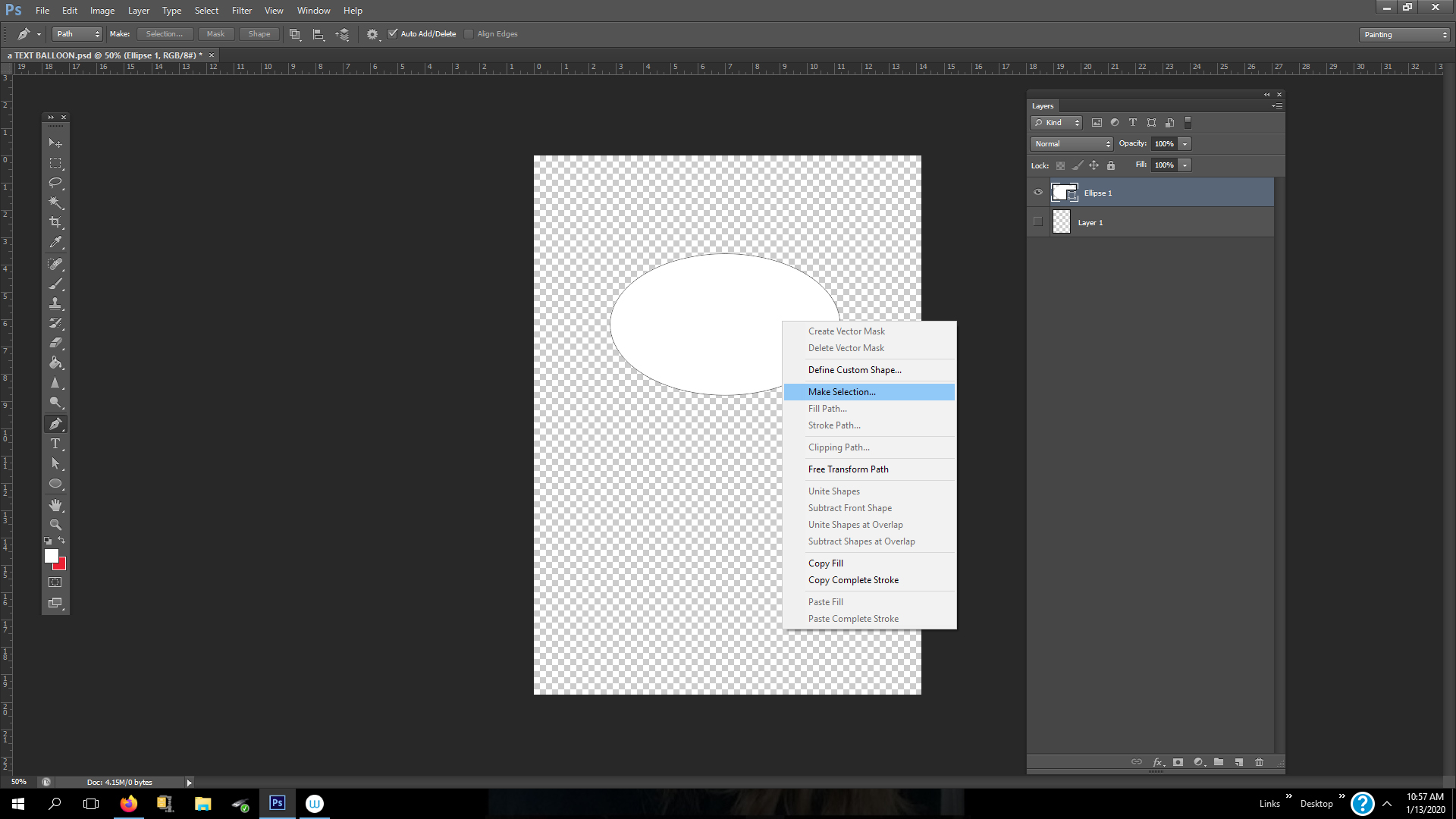1456x819 pixels.
Task: Enable visibility for Layer 1
Action: point(1038,221)
